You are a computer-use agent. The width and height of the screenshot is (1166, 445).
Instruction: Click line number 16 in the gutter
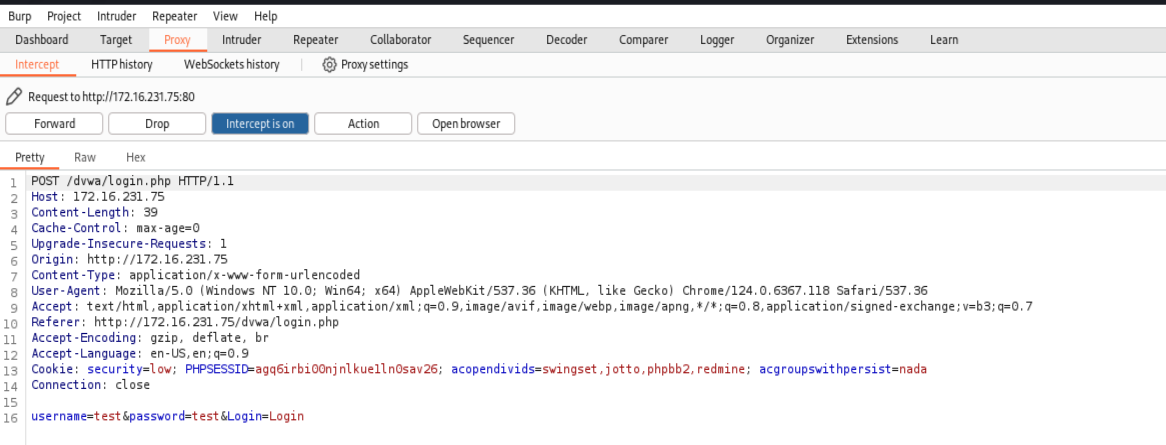coord(10,417)
